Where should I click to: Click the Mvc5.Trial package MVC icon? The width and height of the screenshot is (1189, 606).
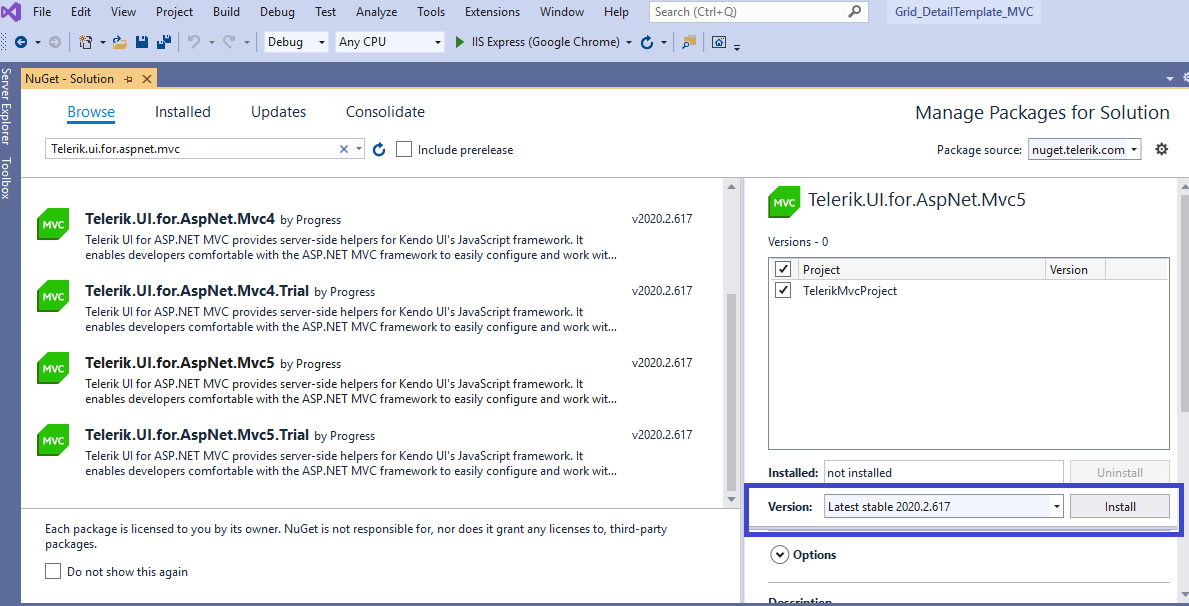pos(53,441)
